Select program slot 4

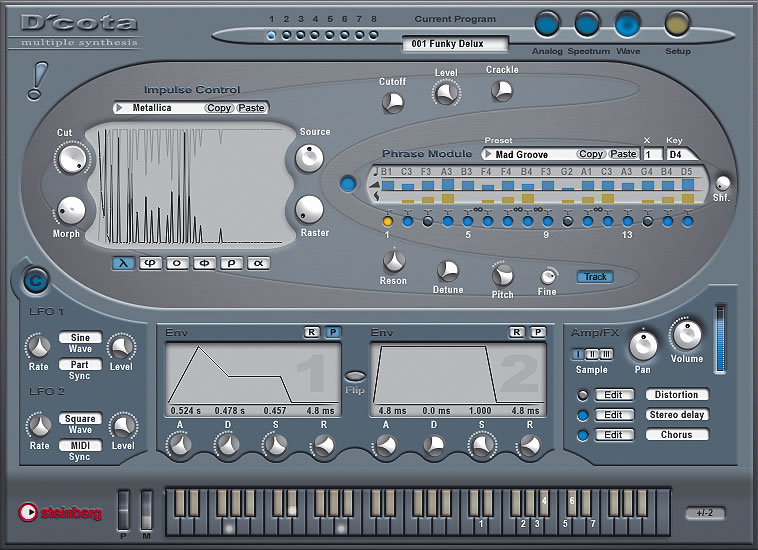coord(315,35)
